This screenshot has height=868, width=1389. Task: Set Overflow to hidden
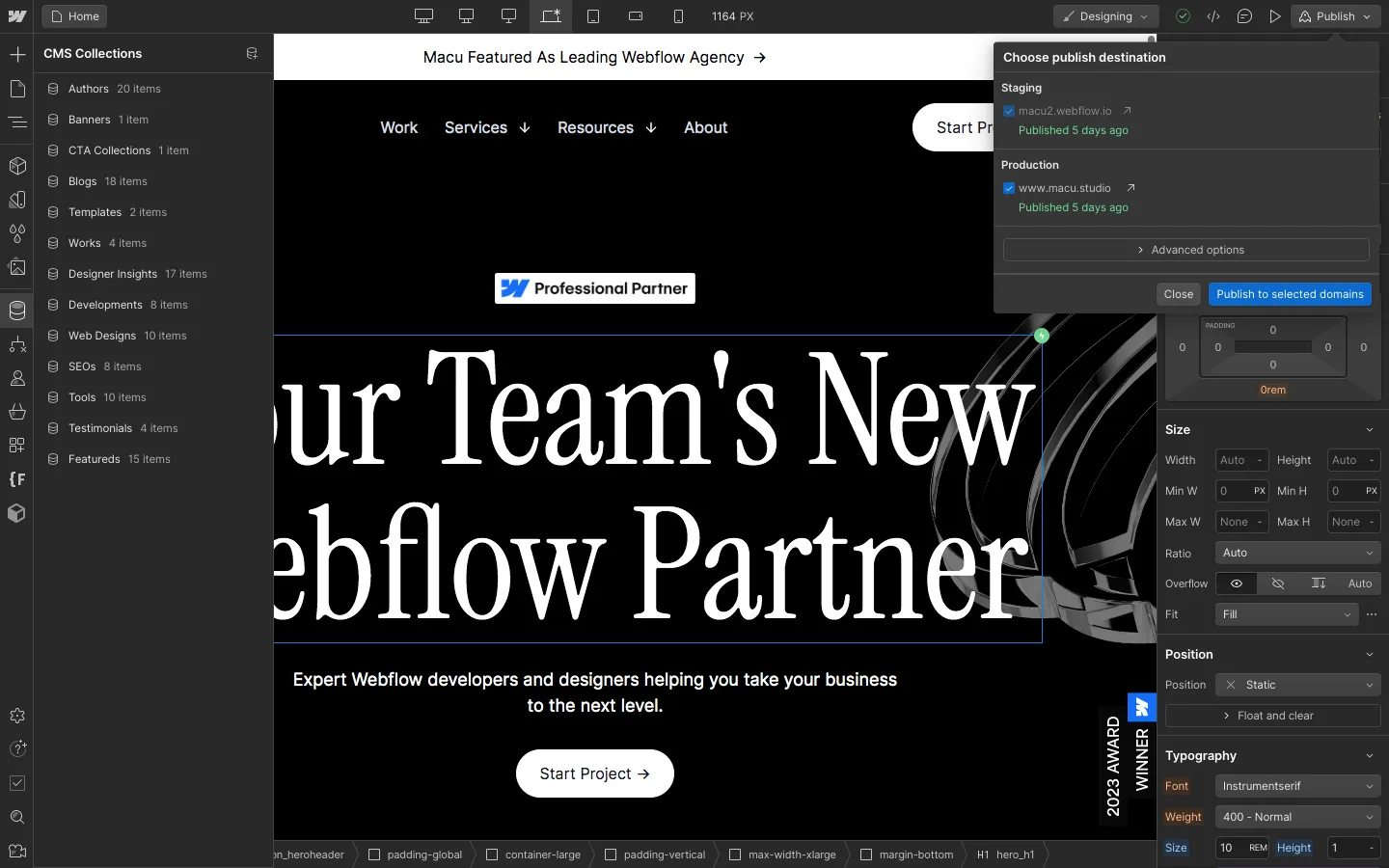pos(1277,583)
